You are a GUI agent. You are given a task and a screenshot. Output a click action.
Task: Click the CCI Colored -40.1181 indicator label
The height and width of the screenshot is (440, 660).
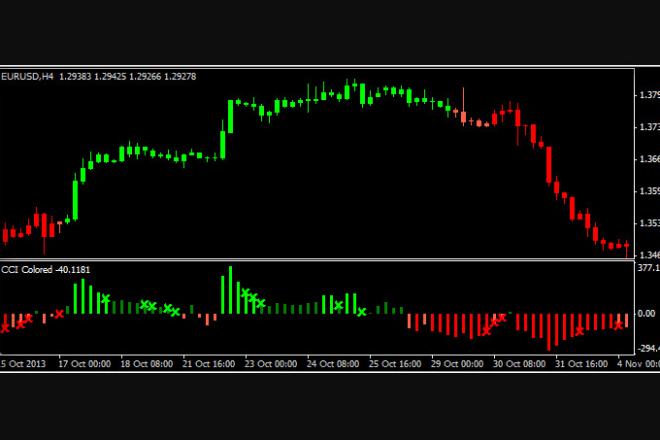tap(45, 269)
